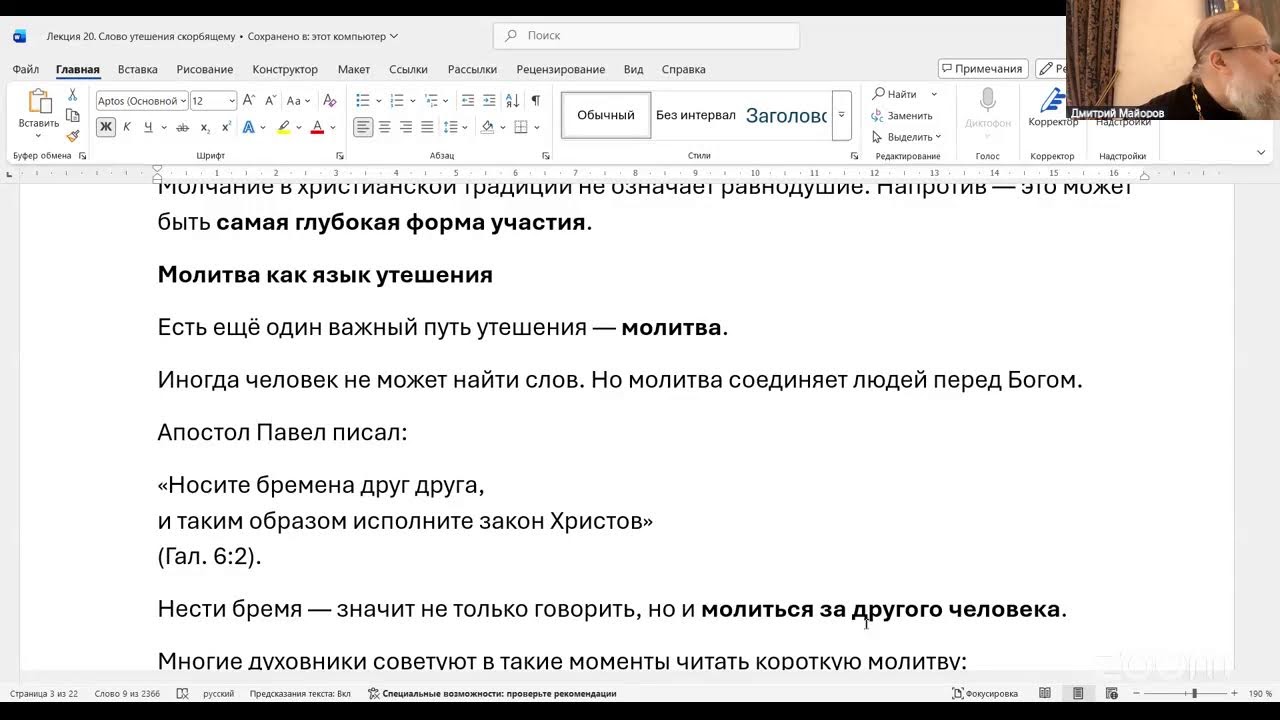This screenshot has height=720, width=1280.
Task: Expand the bullets list dropdown
Action: [378, 100]
